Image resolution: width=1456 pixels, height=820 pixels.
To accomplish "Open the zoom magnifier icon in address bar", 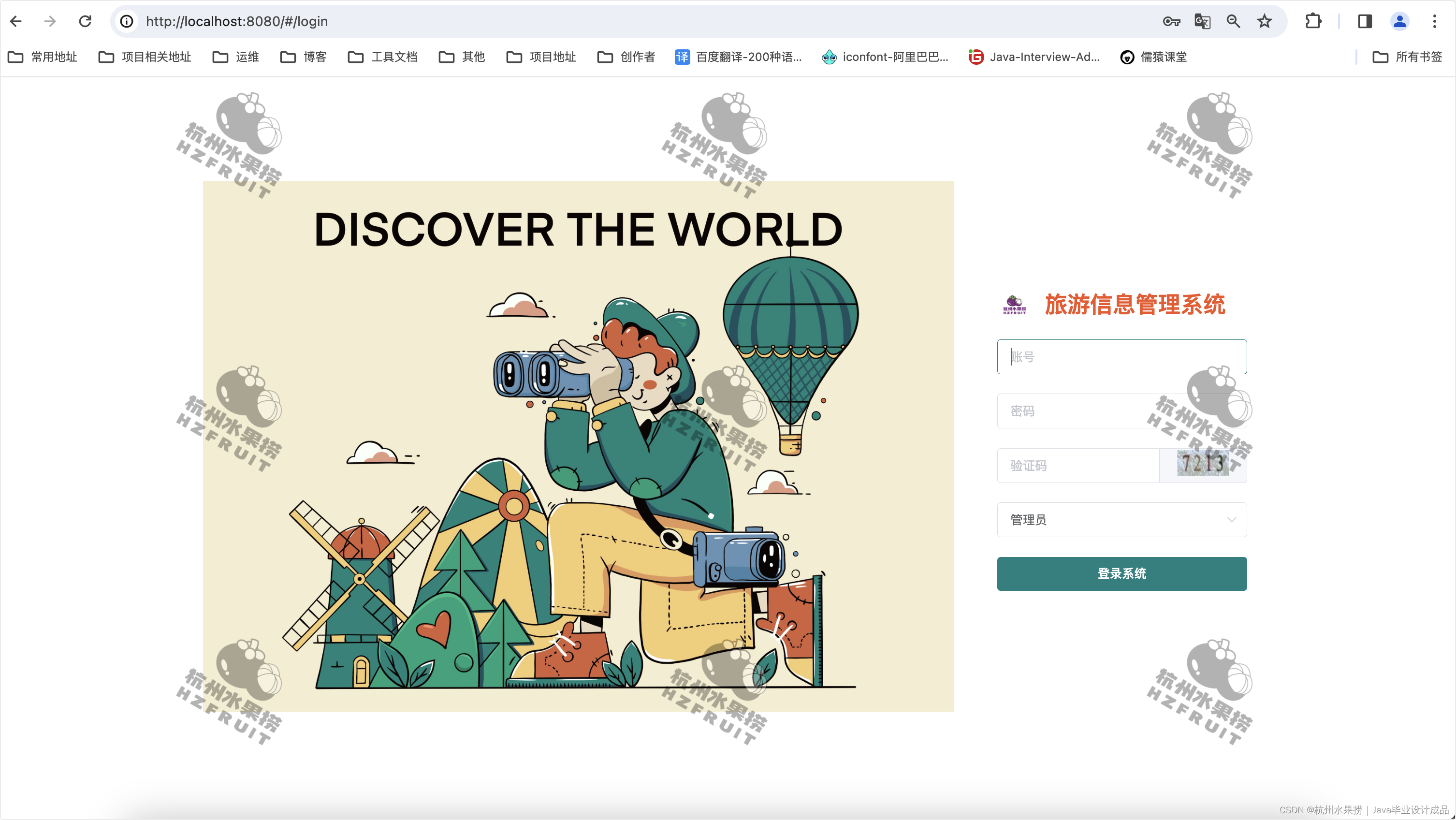I will [x=1233, y=21].
